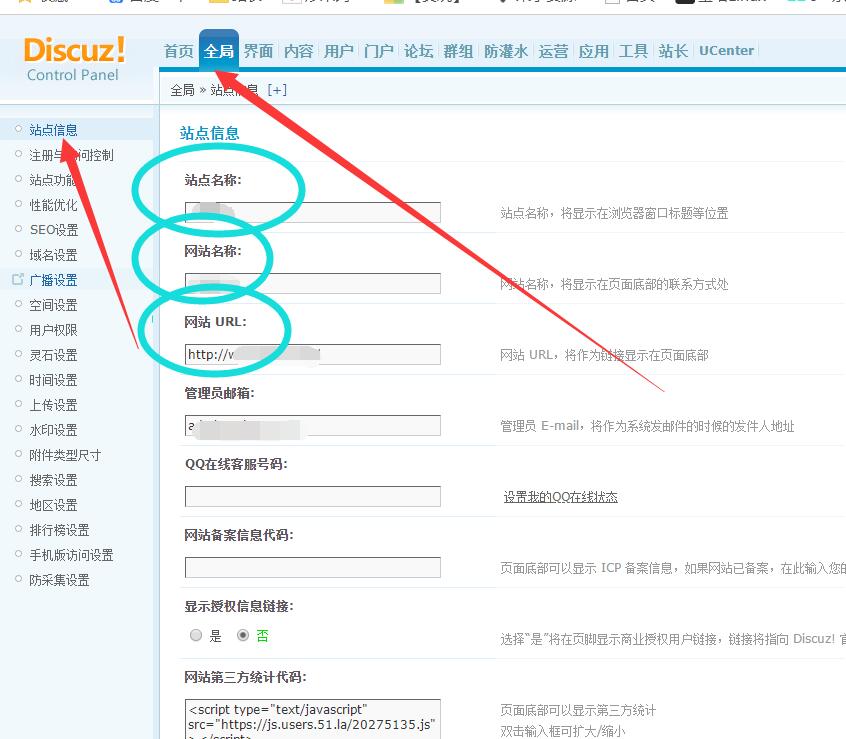Go to 防采集设置 in the sidebar
The image size is (846, 739).
59,580
